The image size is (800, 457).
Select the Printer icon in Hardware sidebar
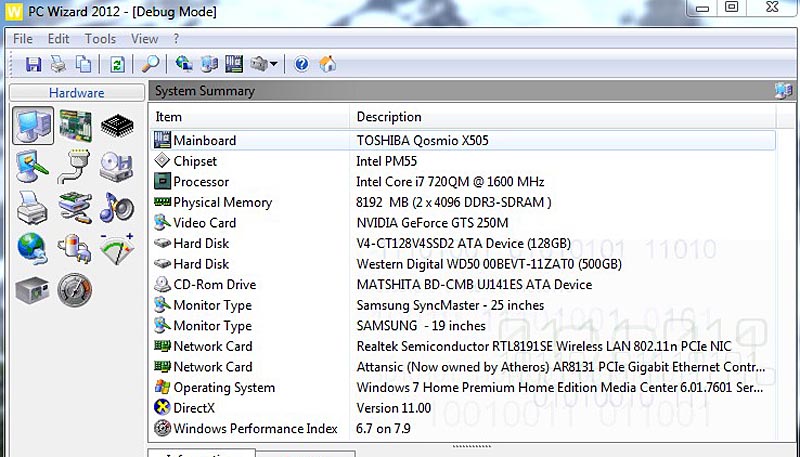[32, 207]
